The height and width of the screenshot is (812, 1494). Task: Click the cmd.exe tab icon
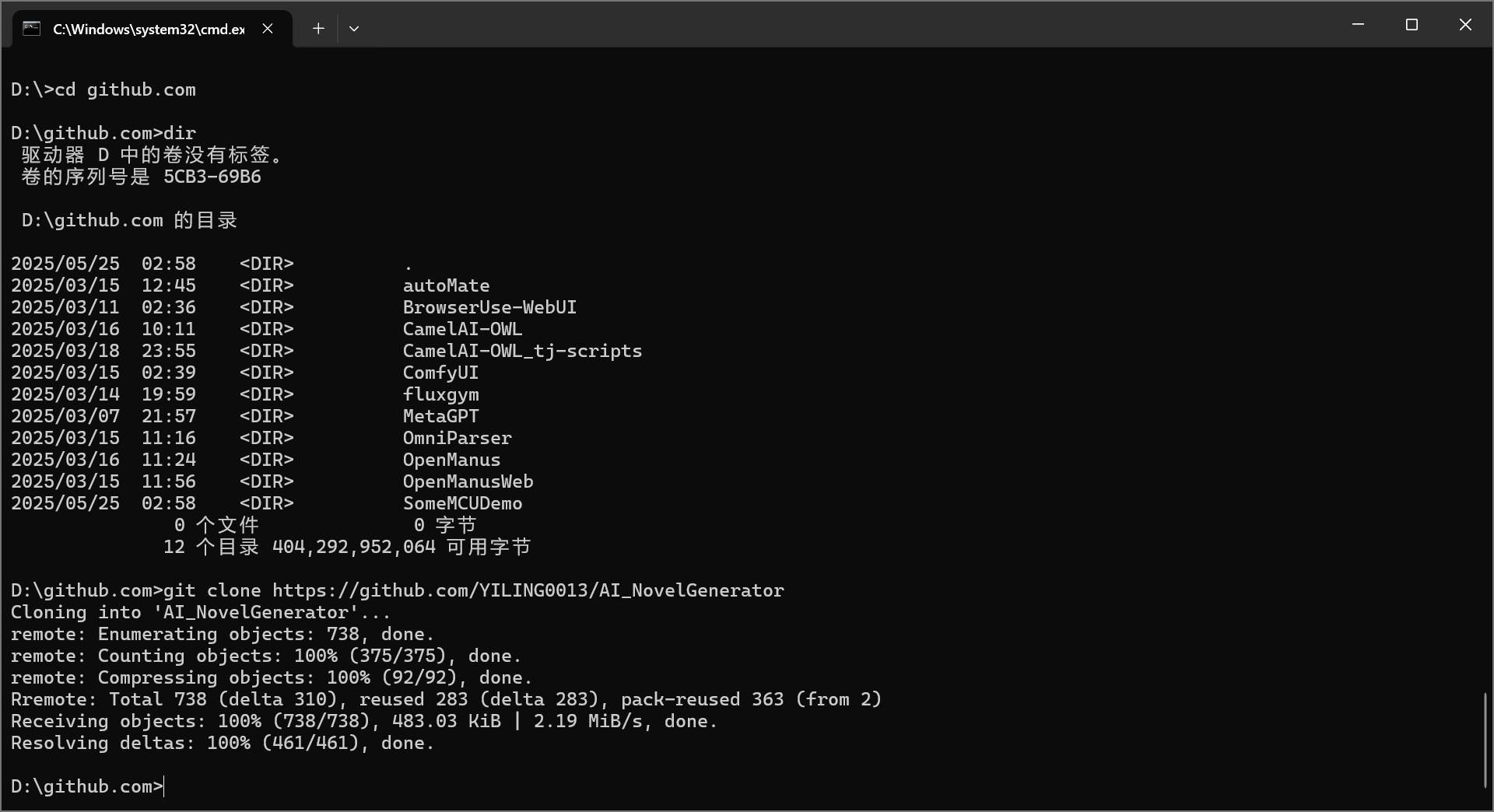pyautogui.click(x=32, y=29)
